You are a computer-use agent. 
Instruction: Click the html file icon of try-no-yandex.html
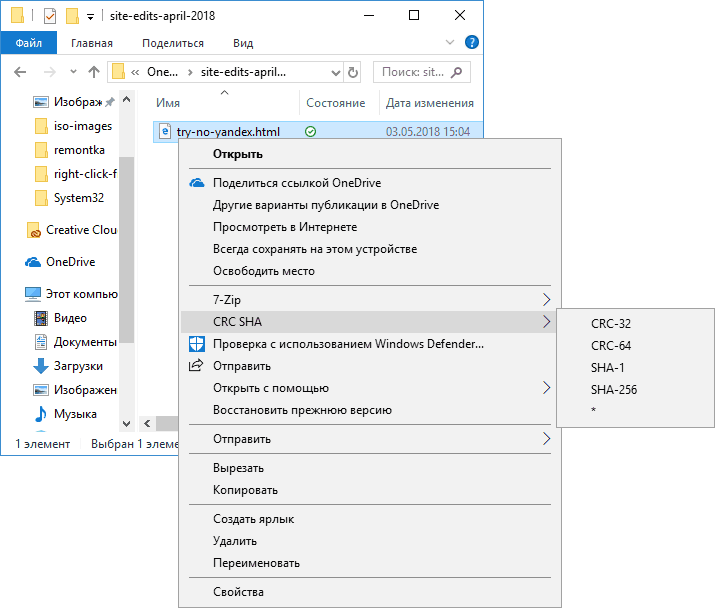pos(165,131)
